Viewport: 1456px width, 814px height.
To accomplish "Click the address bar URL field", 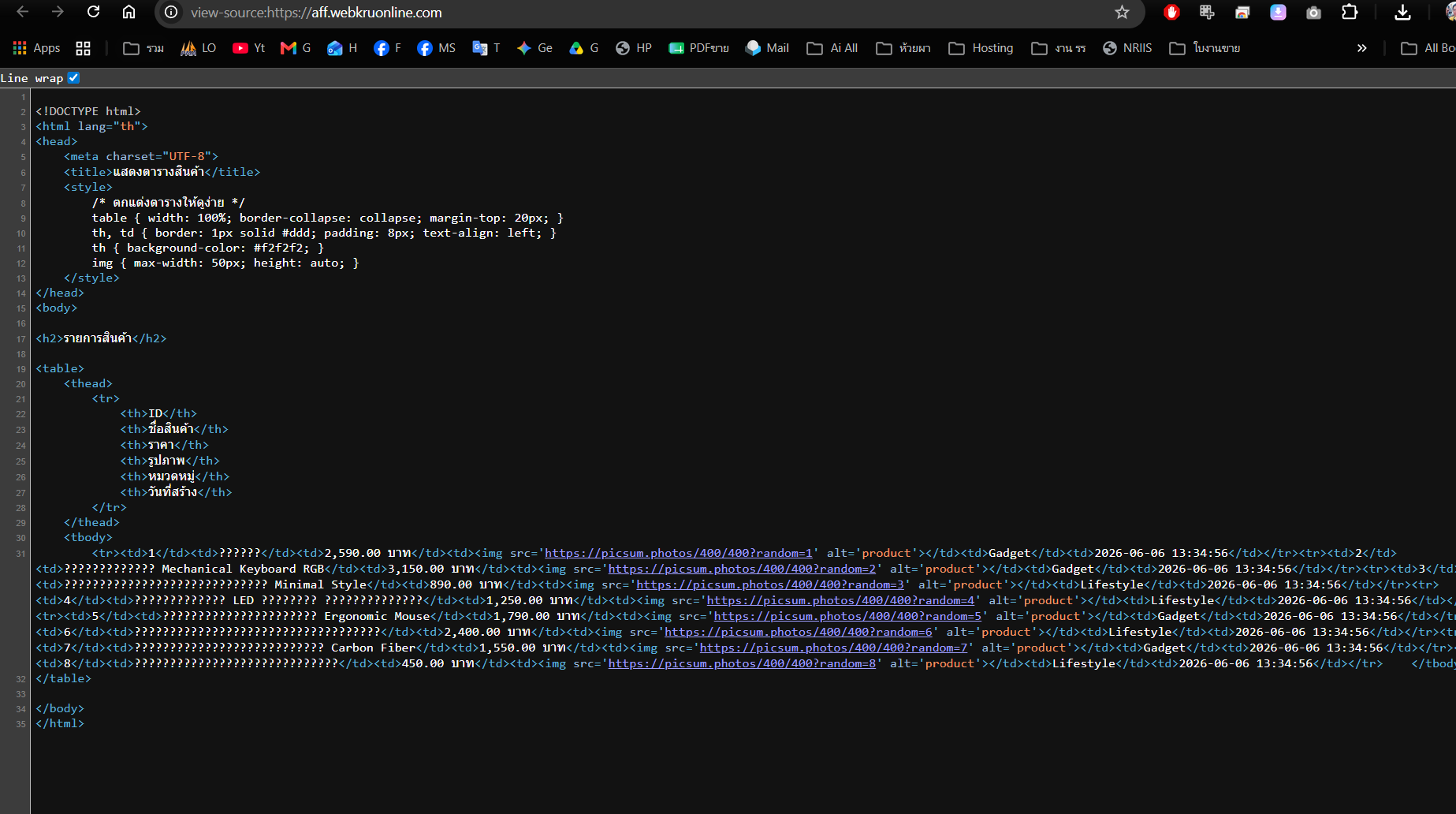I will [x=646, y=13].
